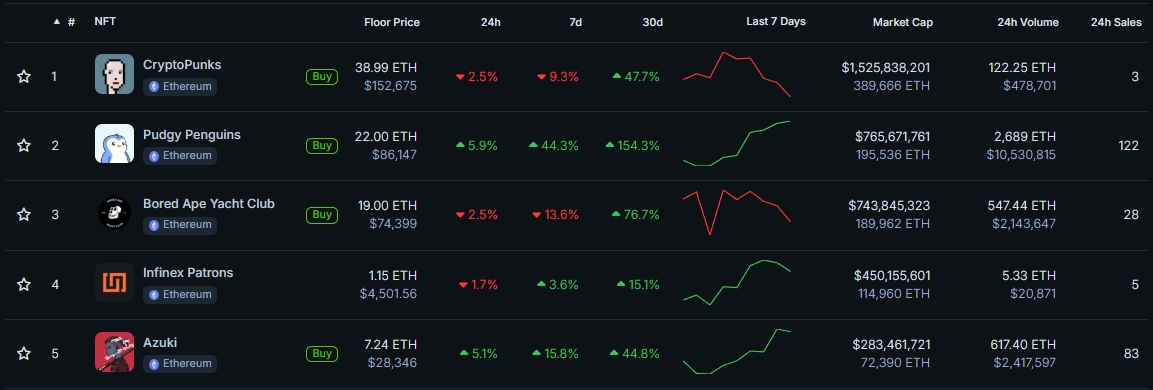Sort by the 24h Volume column header
1153x390 pixels.
click(1028, 22)
